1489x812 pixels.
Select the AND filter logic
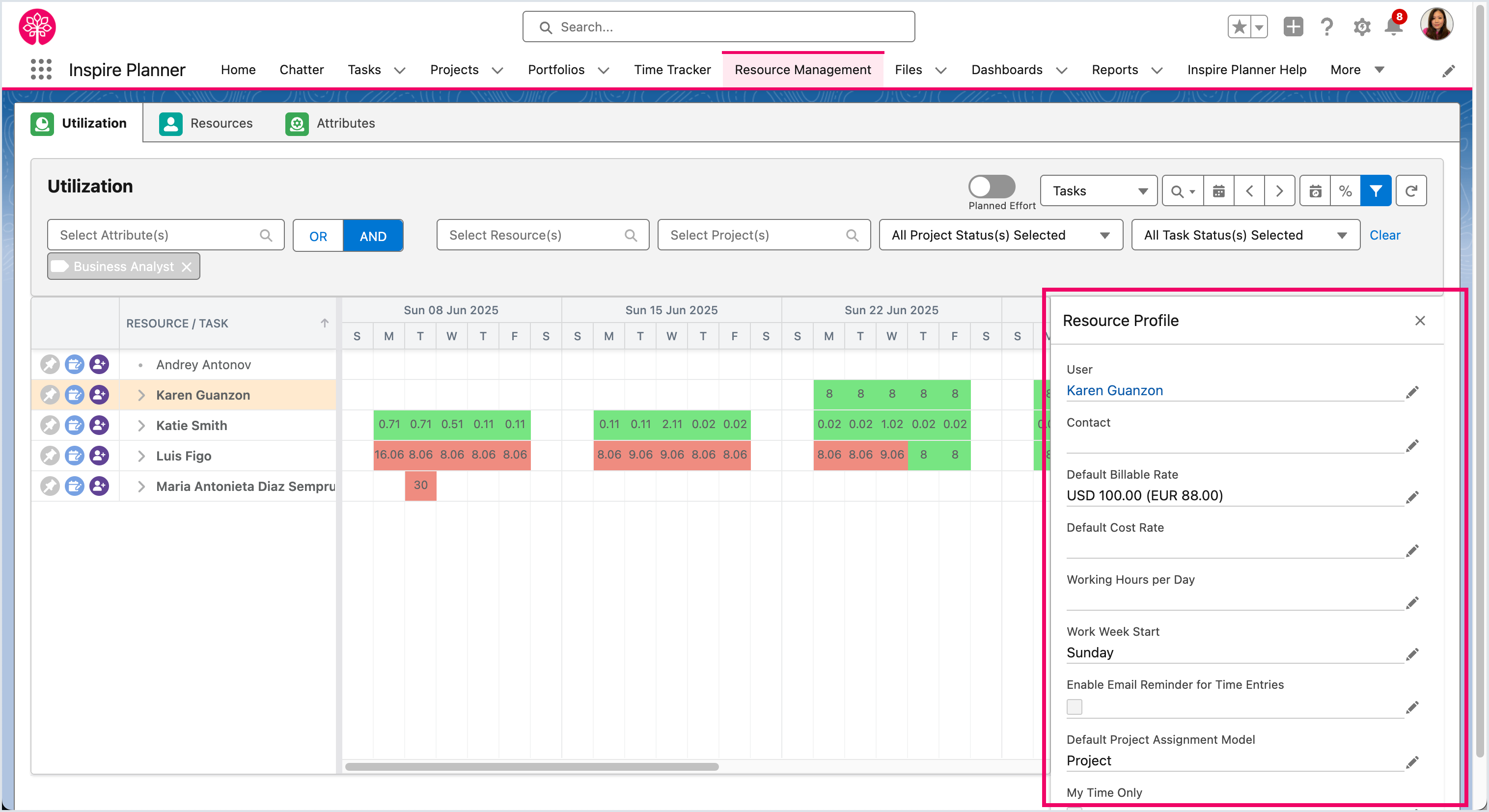click(x=373, y=236)
